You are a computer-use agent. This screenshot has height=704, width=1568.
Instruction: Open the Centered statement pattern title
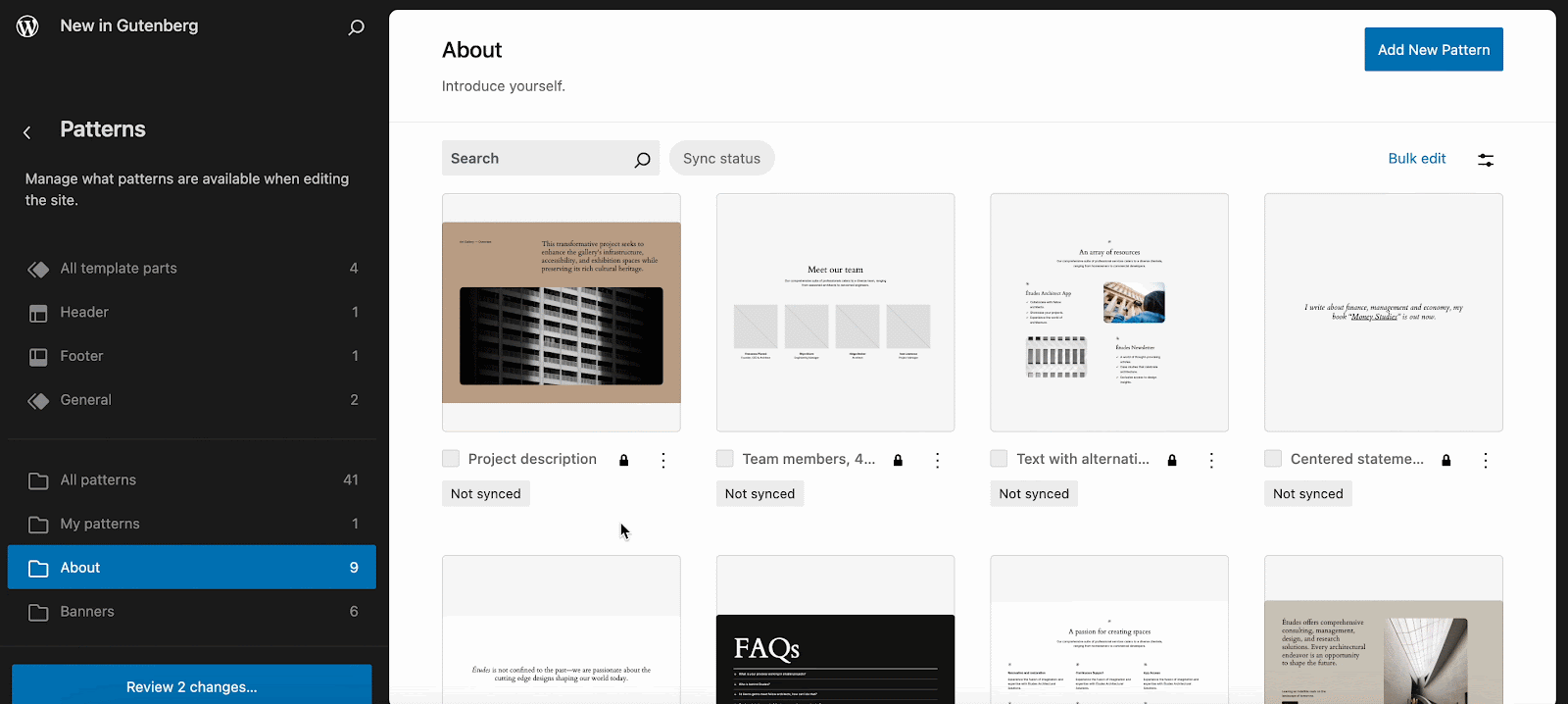pyautogui.click(x=1357, y=459)
